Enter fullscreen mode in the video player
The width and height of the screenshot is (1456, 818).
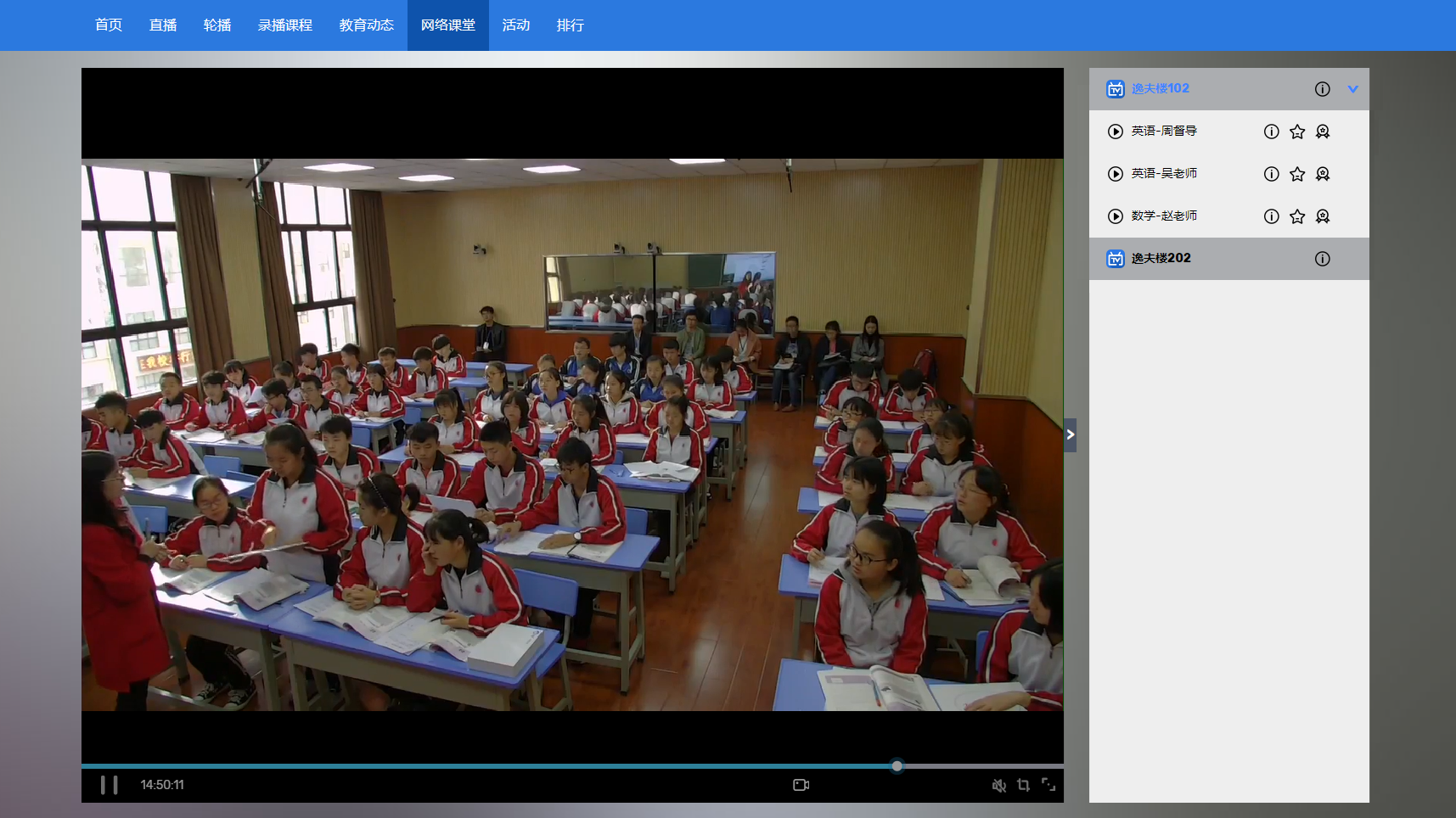click(1048, 785)
